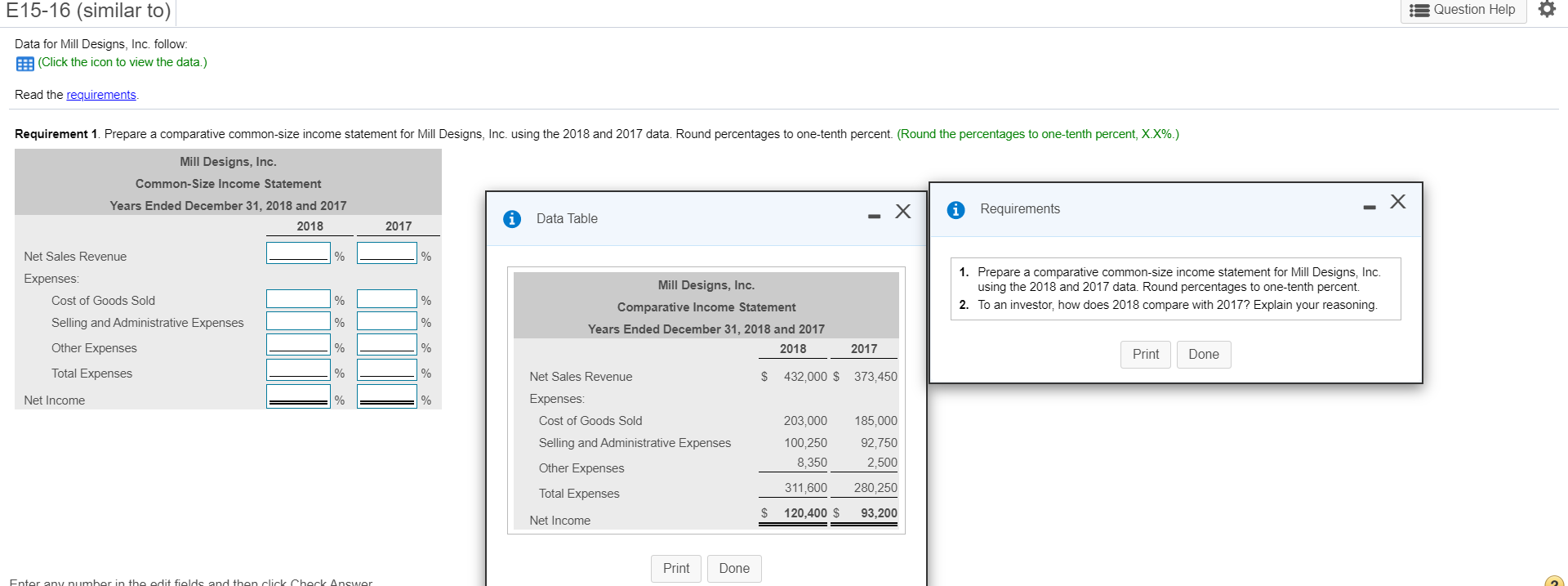Minimize the Data Table dialog
The image size is (1568, 586).
[x=874, y=217]
